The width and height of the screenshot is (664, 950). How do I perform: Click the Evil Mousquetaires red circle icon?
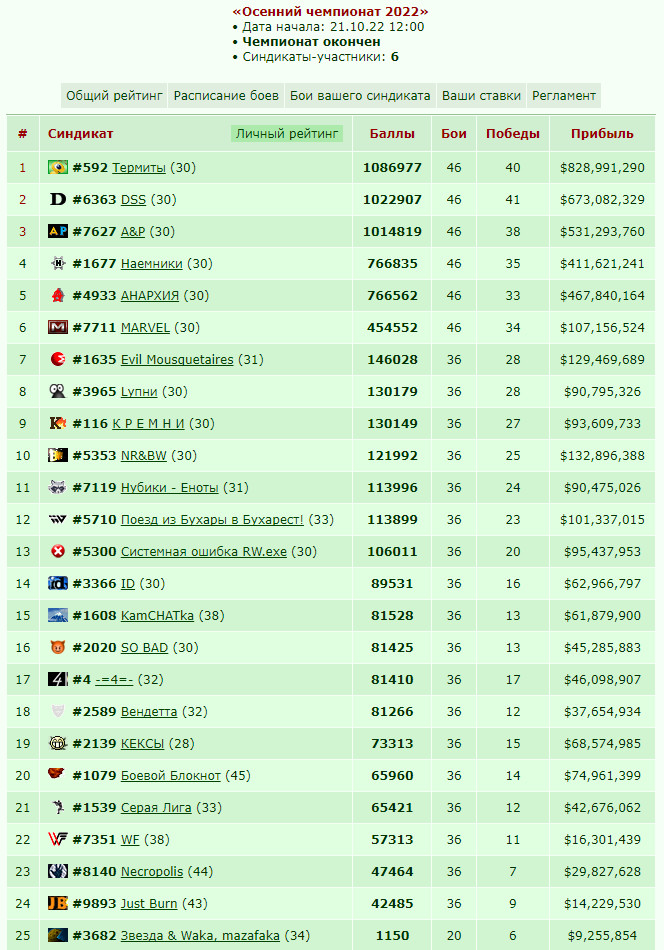point(58,359)
